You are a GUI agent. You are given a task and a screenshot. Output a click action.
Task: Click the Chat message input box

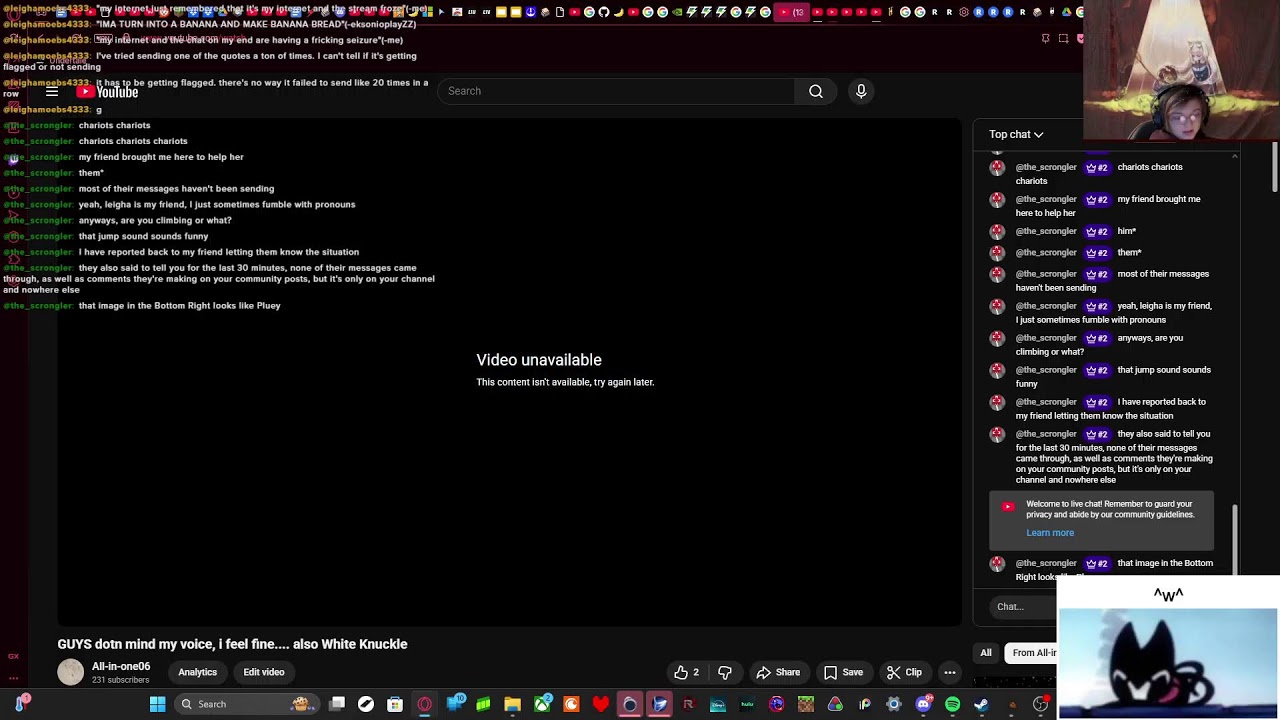(x=1025, y=606)
